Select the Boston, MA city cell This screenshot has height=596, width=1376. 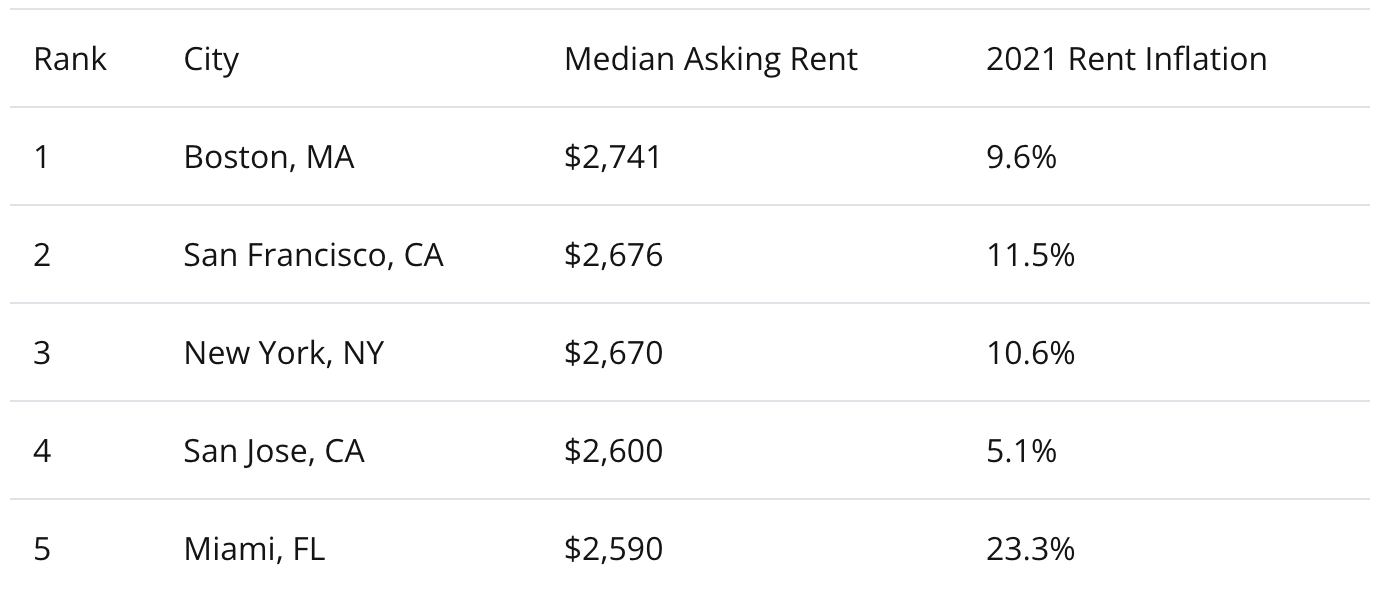(x=269, y=157)
